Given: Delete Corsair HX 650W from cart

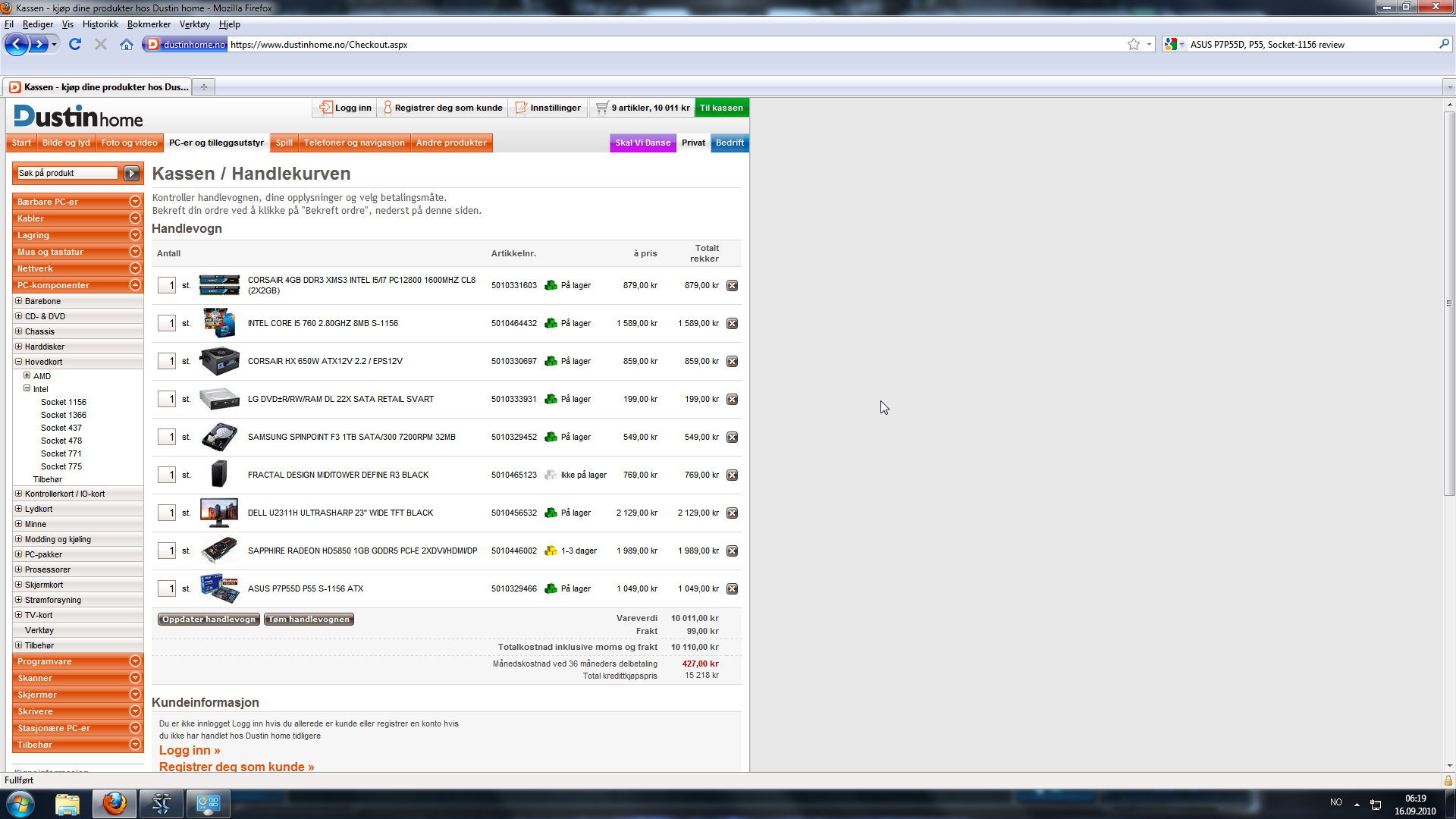Looking at the screenshot, I should [732, 362].
